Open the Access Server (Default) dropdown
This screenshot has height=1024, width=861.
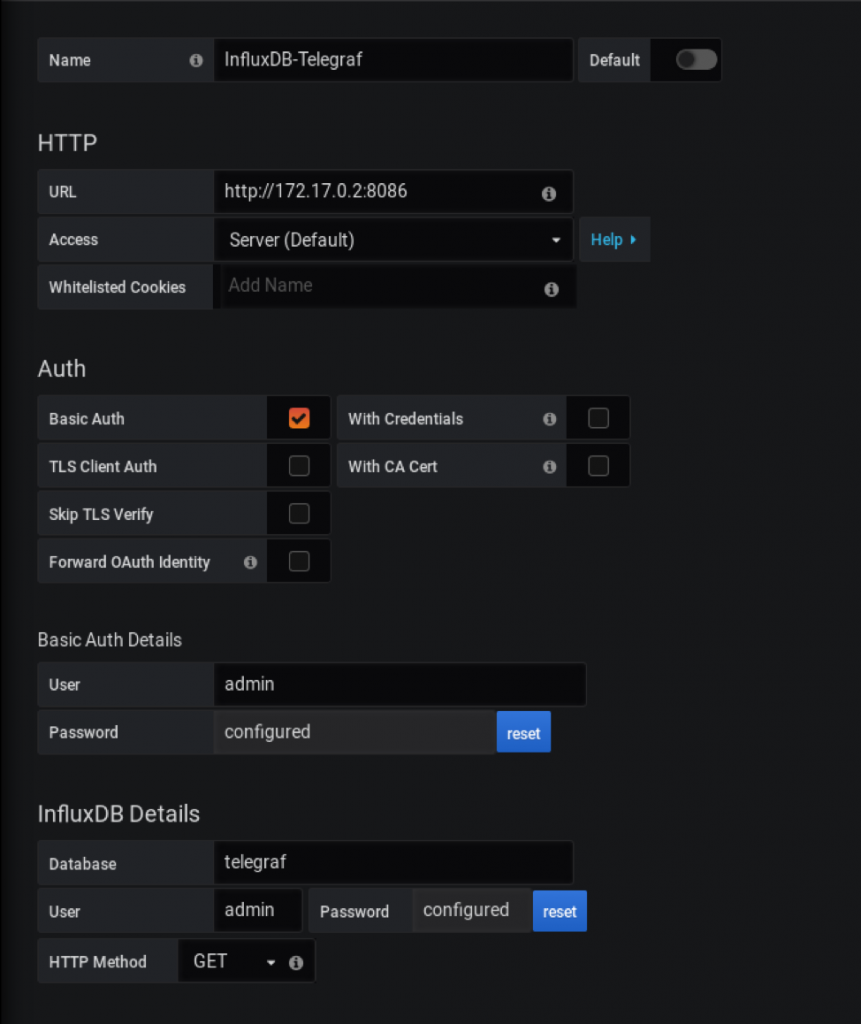393,240
